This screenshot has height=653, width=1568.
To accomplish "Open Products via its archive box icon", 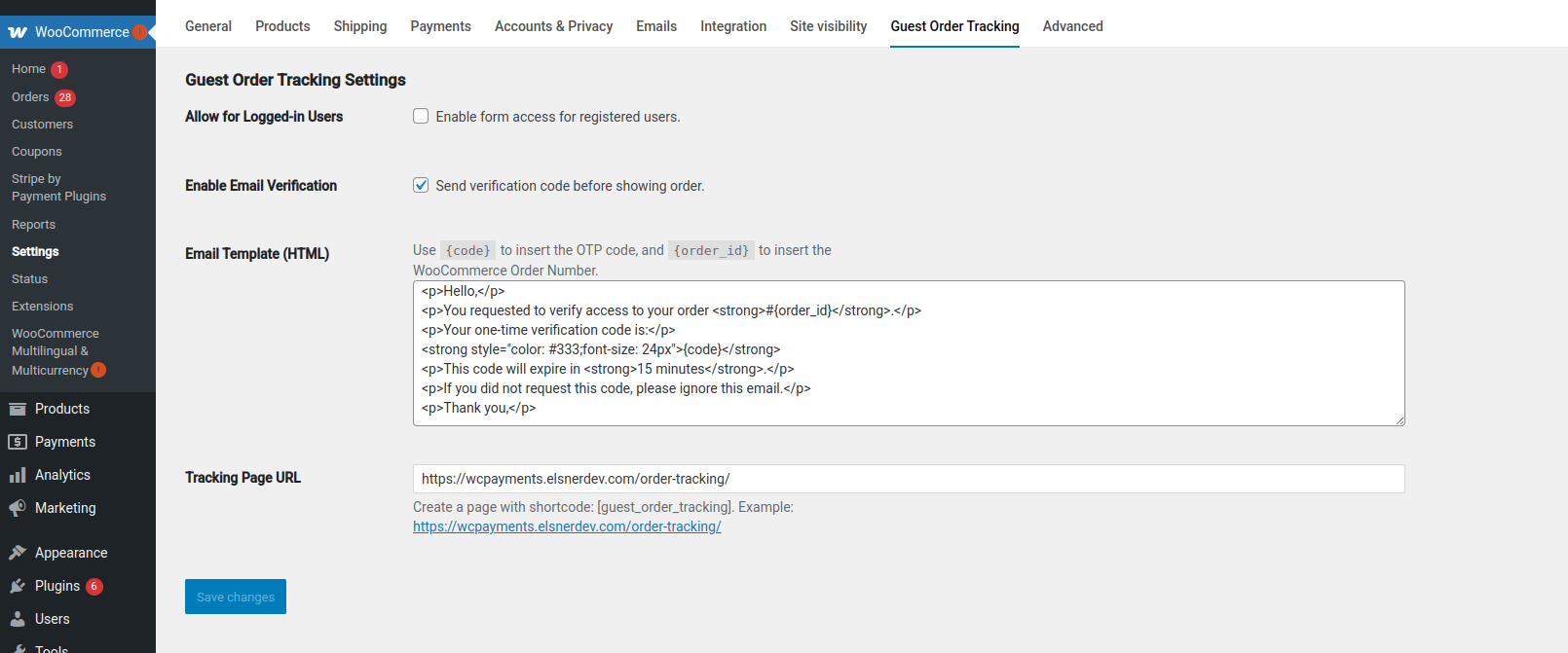I will (x=18, y=409).
